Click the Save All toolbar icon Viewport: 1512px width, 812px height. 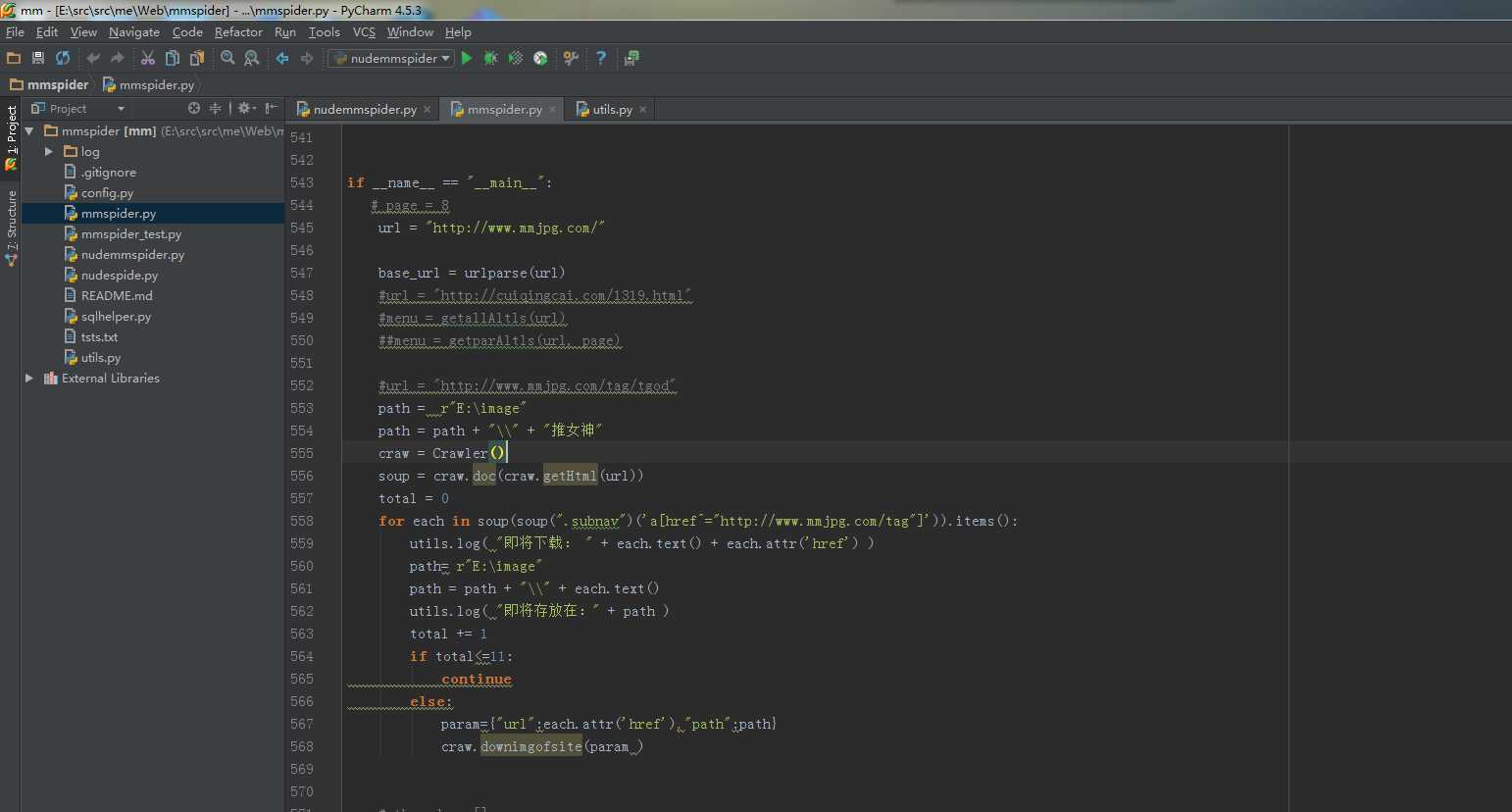(x=38, y=58)
